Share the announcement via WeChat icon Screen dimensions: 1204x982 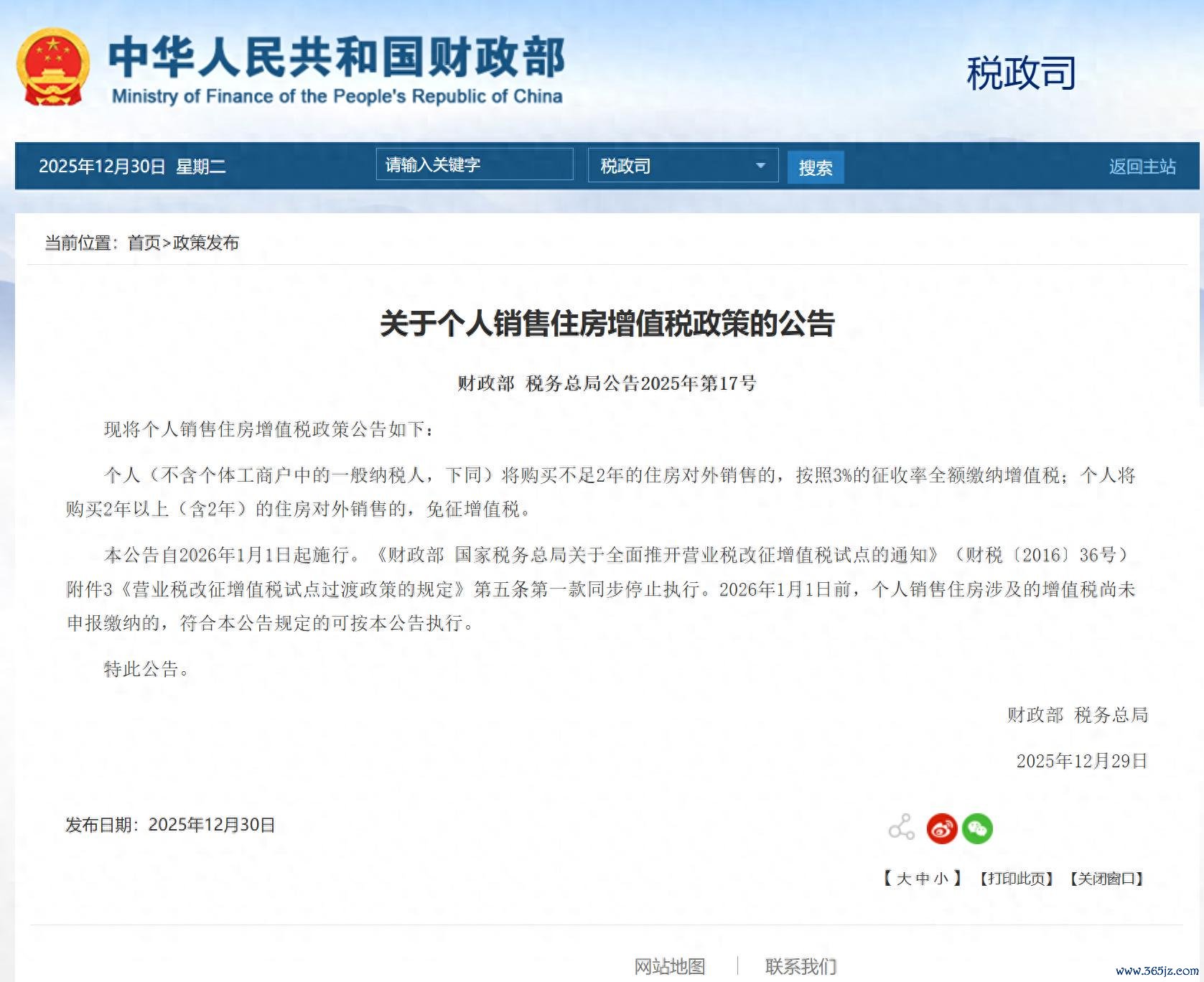point(977,828)
